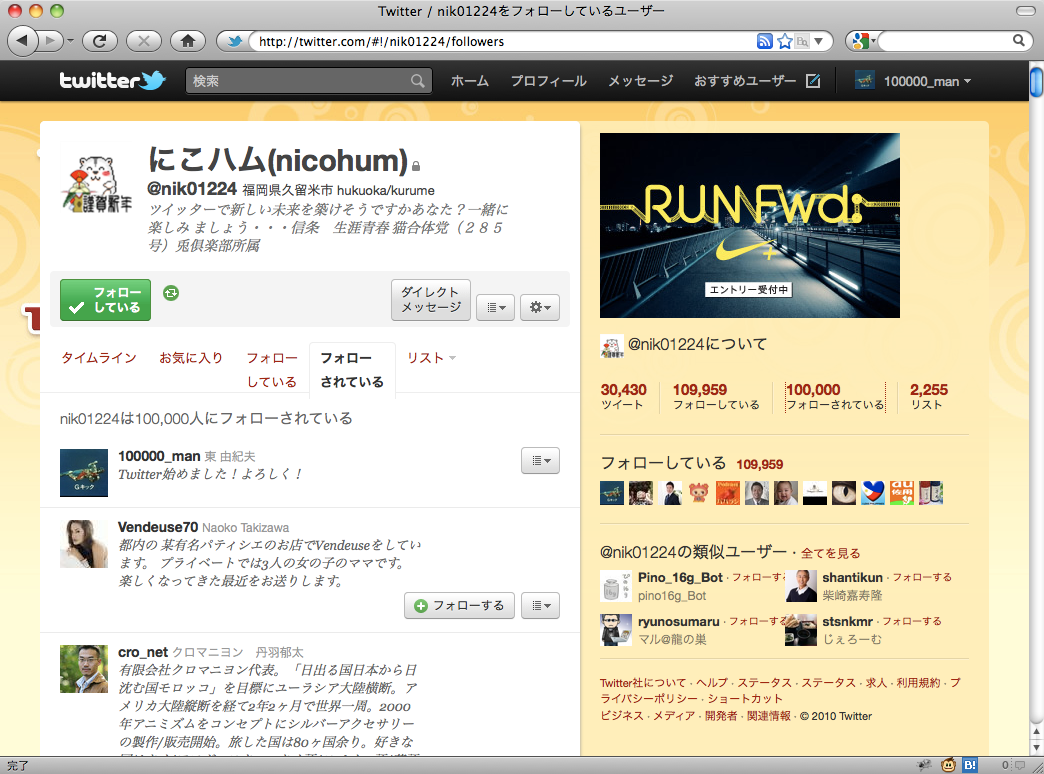Open 全てを見る for similar users
Image resolution: width=1044 pixels, height=774 pixels.
[x=830, y=553]
